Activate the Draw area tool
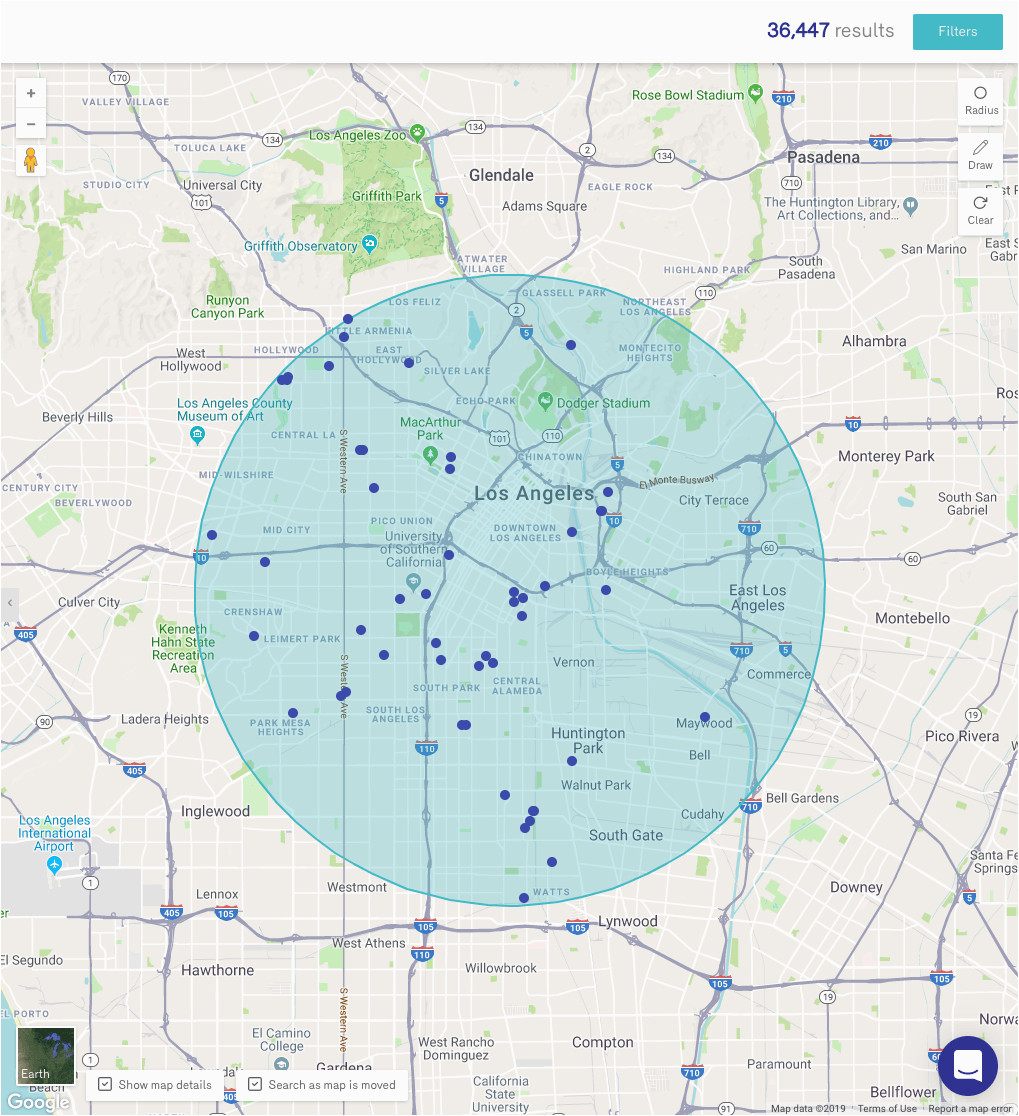The image size is (1019, 1116). pos(981,155)
